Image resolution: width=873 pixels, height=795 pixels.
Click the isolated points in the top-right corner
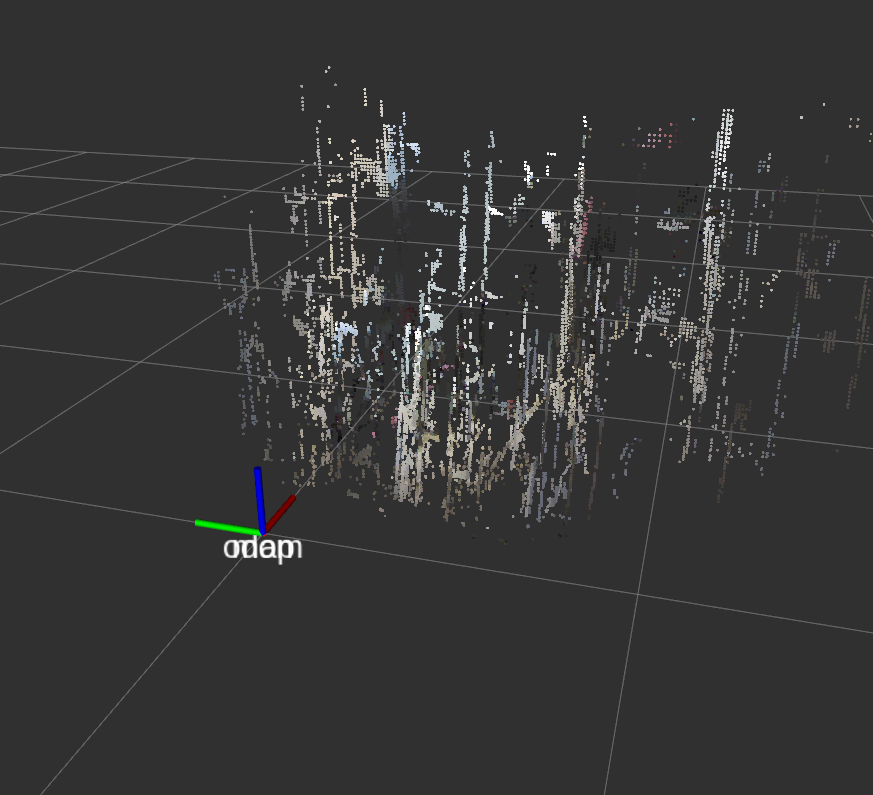(853, 123)
